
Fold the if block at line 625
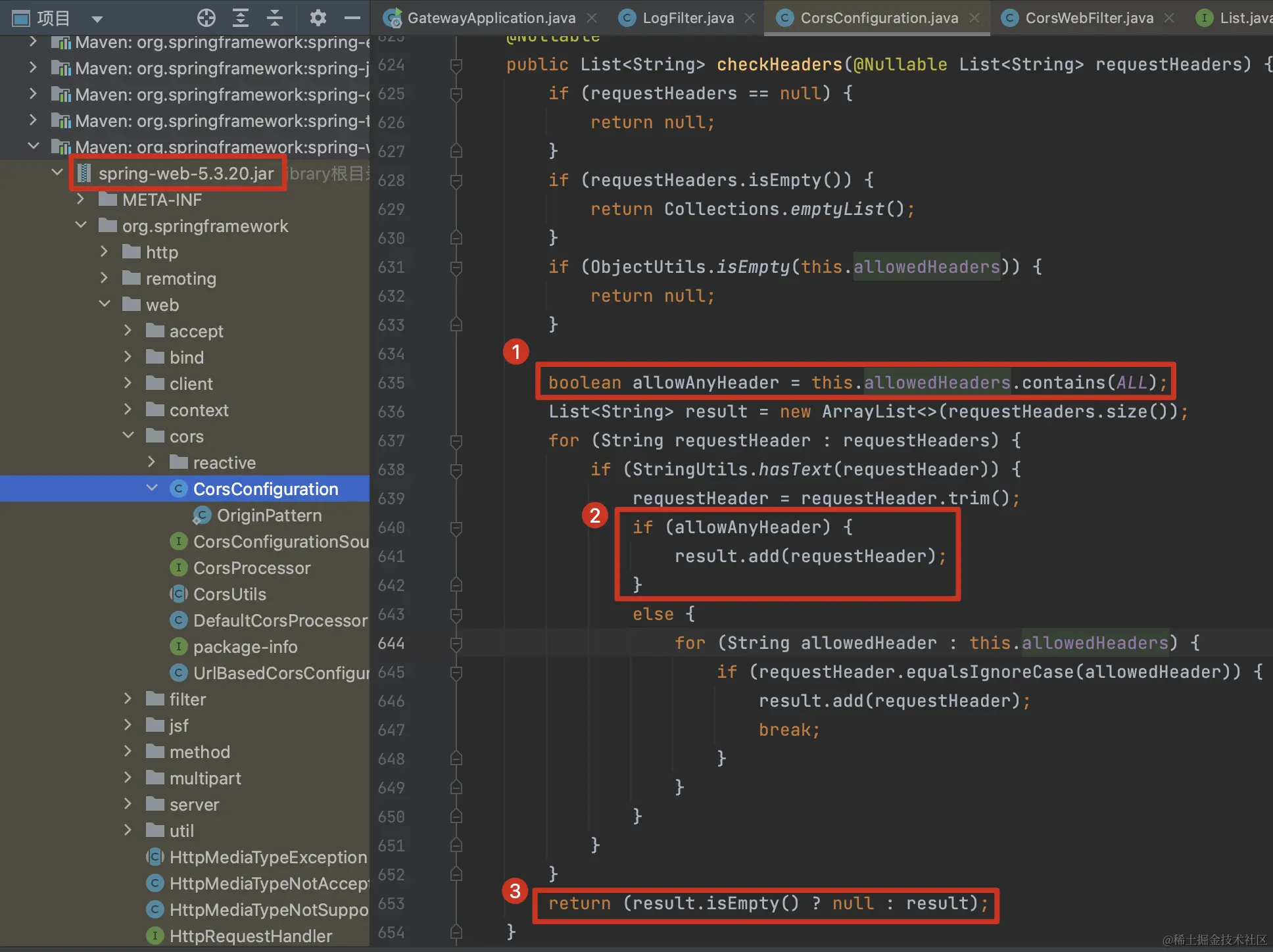point(456,94)
